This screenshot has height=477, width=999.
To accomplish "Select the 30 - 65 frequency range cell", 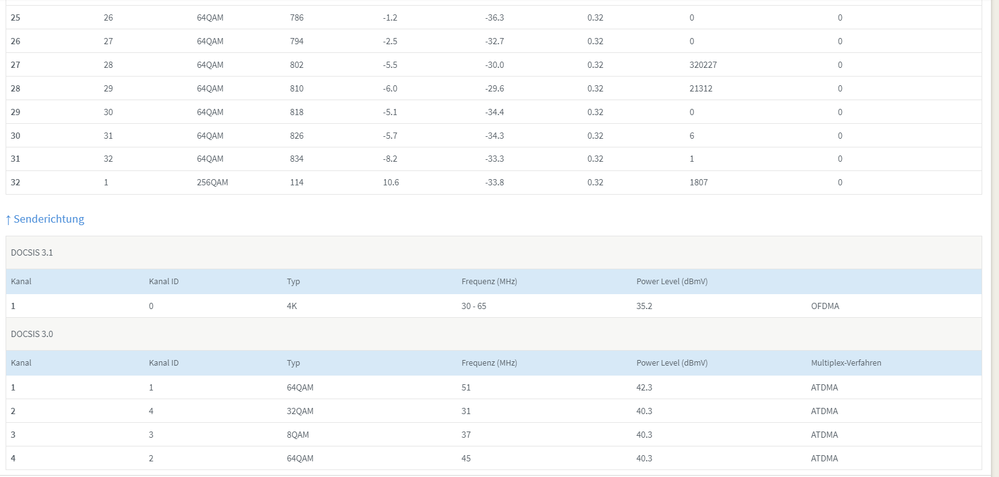I will [474, 306].
